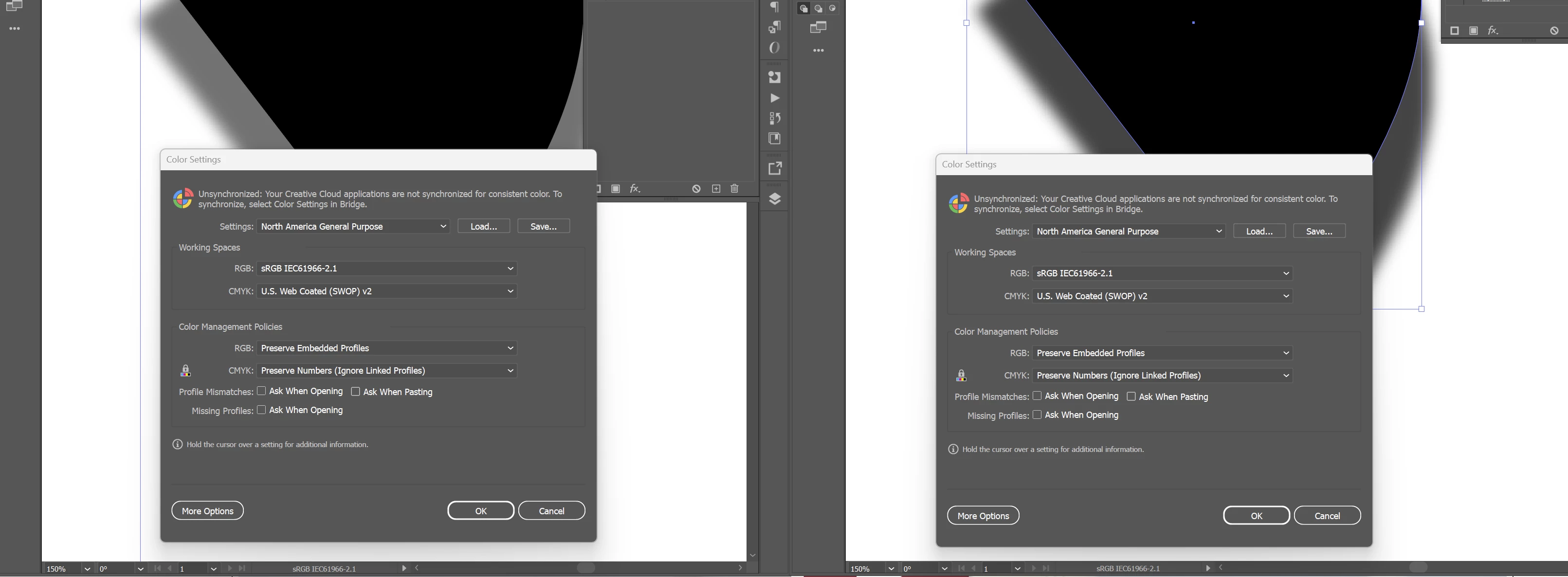Open the Bookmarks panel icon
The image size is (1568, 577).
tap(774, 139)
